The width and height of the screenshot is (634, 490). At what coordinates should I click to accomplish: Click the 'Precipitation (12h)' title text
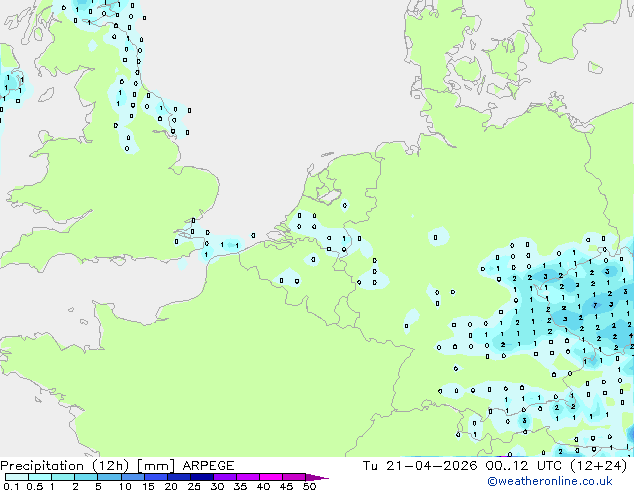[65, 466]
